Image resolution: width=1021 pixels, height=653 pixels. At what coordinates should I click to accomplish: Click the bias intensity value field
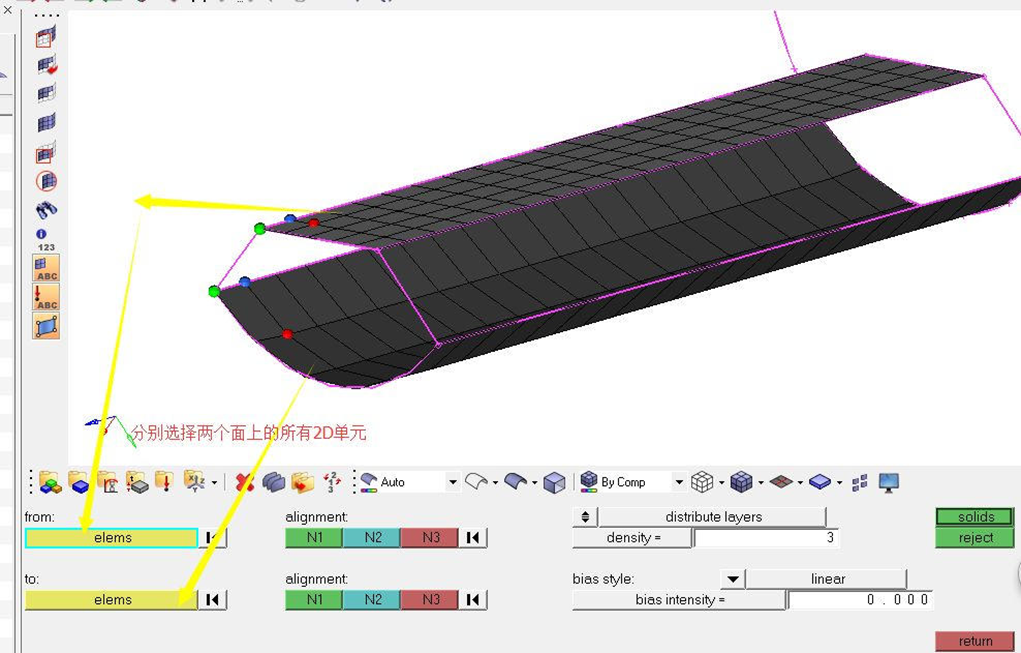860,600
